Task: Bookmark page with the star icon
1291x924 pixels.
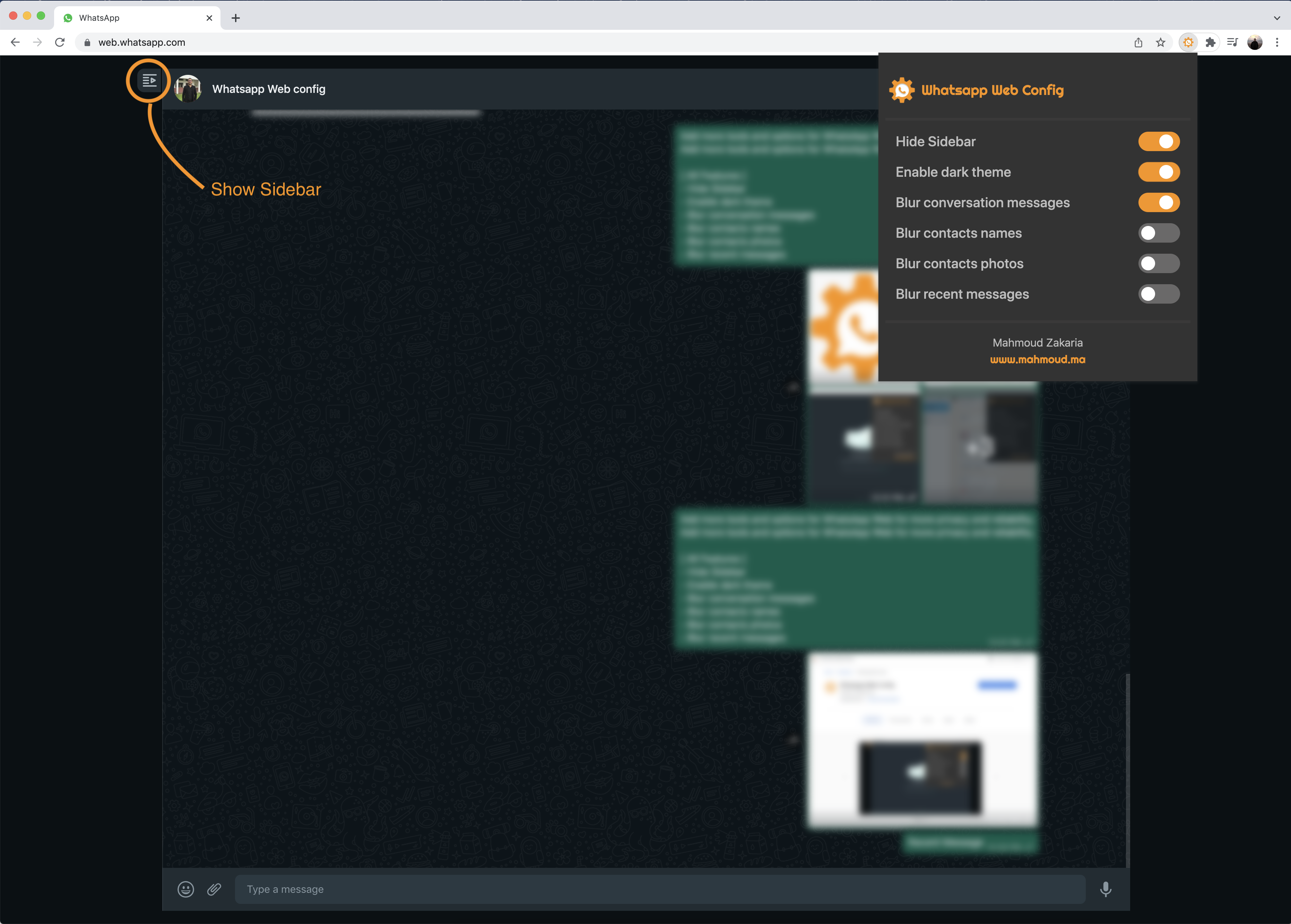Action: click(x=1161, y=42)
